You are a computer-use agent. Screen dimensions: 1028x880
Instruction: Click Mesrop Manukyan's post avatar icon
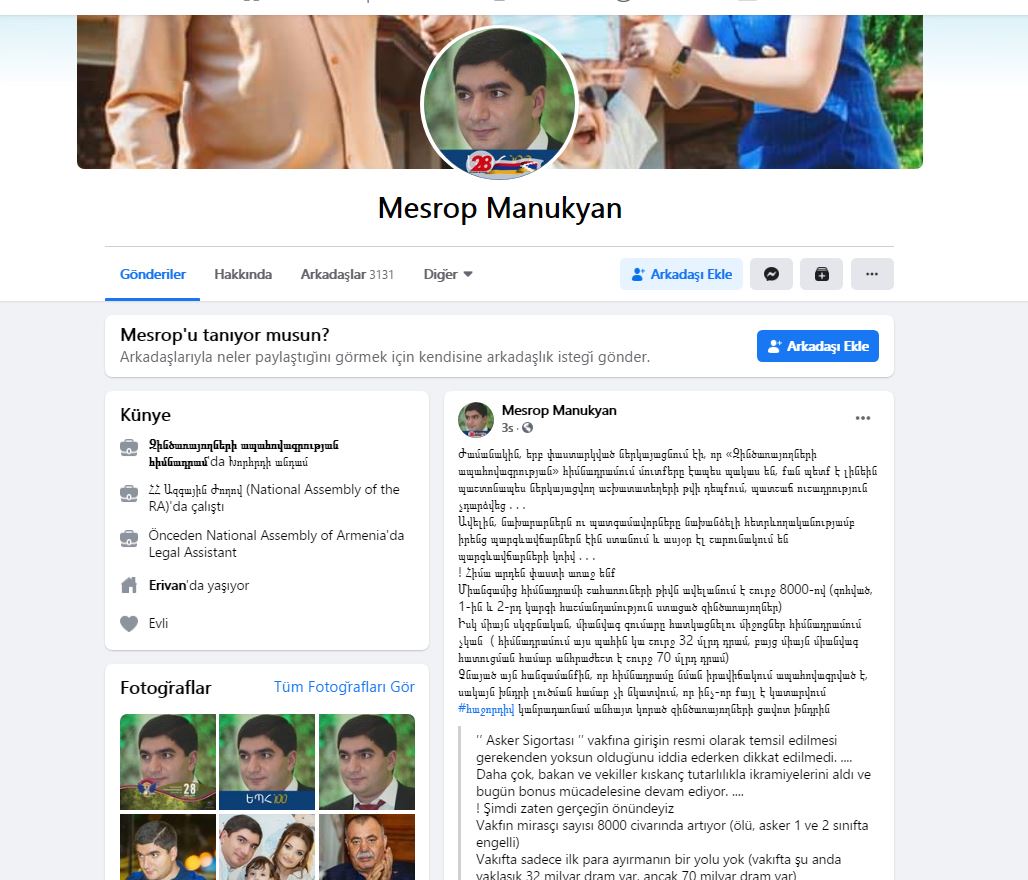tap(475, 419)
